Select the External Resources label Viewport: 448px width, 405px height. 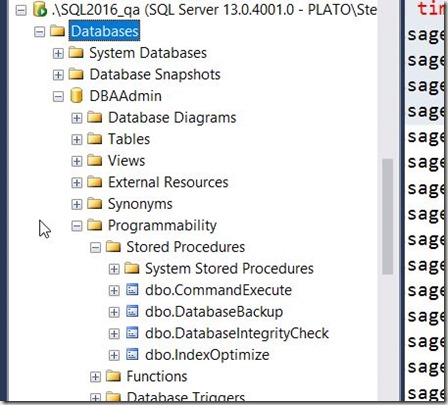tap(168, 182)
